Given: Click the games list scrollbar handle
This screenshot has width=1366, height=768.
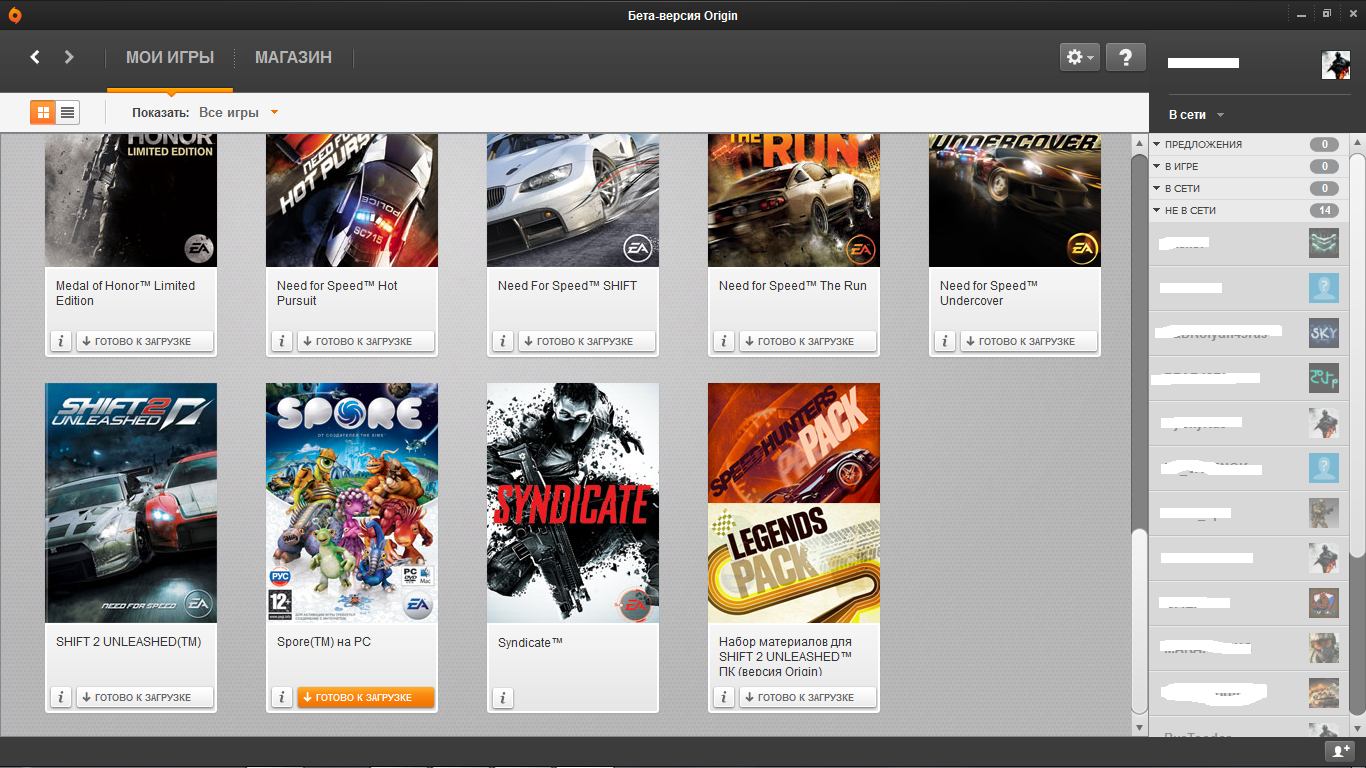Looking at the screenshot, I should tap(1140, 620).
